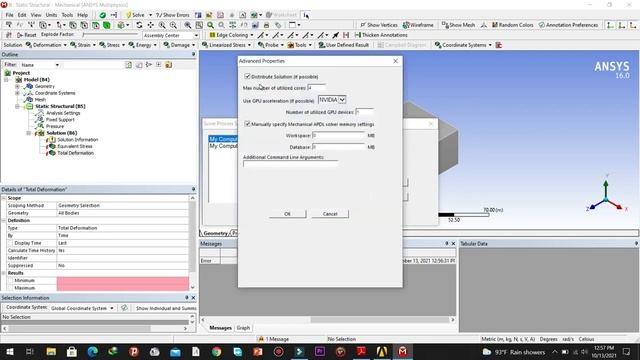Click the Workspace memory field
This screenshot has width=640, height=360.
pos(339,135)
